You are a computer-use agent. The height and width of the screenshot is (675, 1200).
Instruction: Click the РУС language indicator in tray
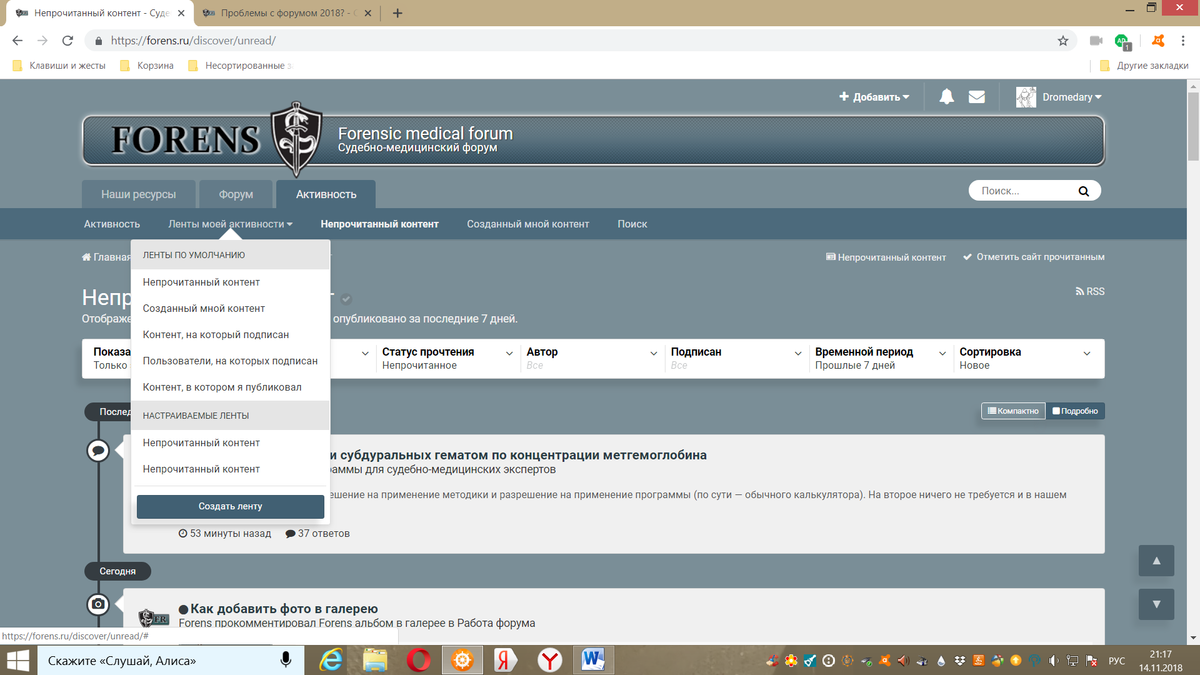(x=1118, y=661)
